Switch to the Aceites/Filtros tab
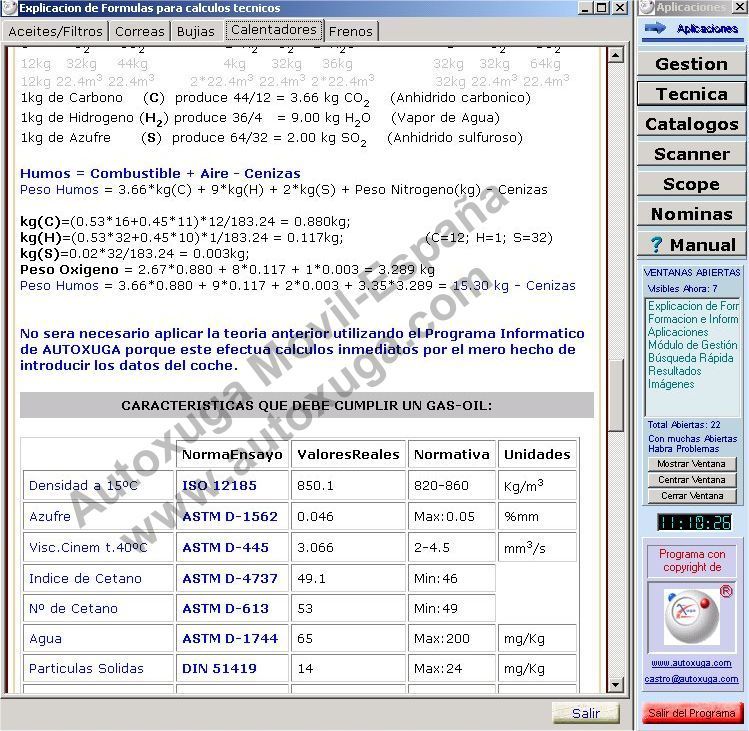749x731 pixels. [55, 32]
